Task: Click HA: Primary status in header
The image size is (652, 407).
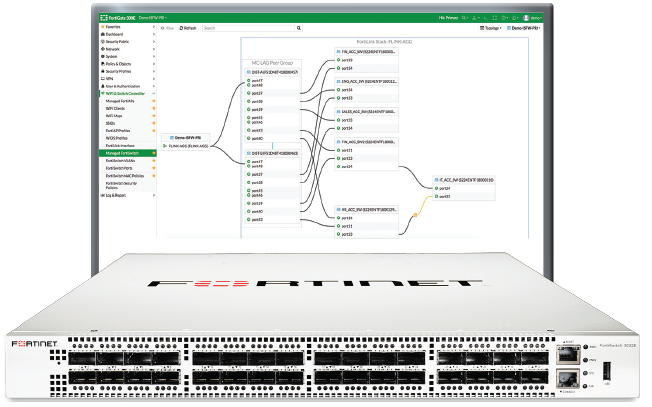Action: pyautogui.click(x=448, y=18)
